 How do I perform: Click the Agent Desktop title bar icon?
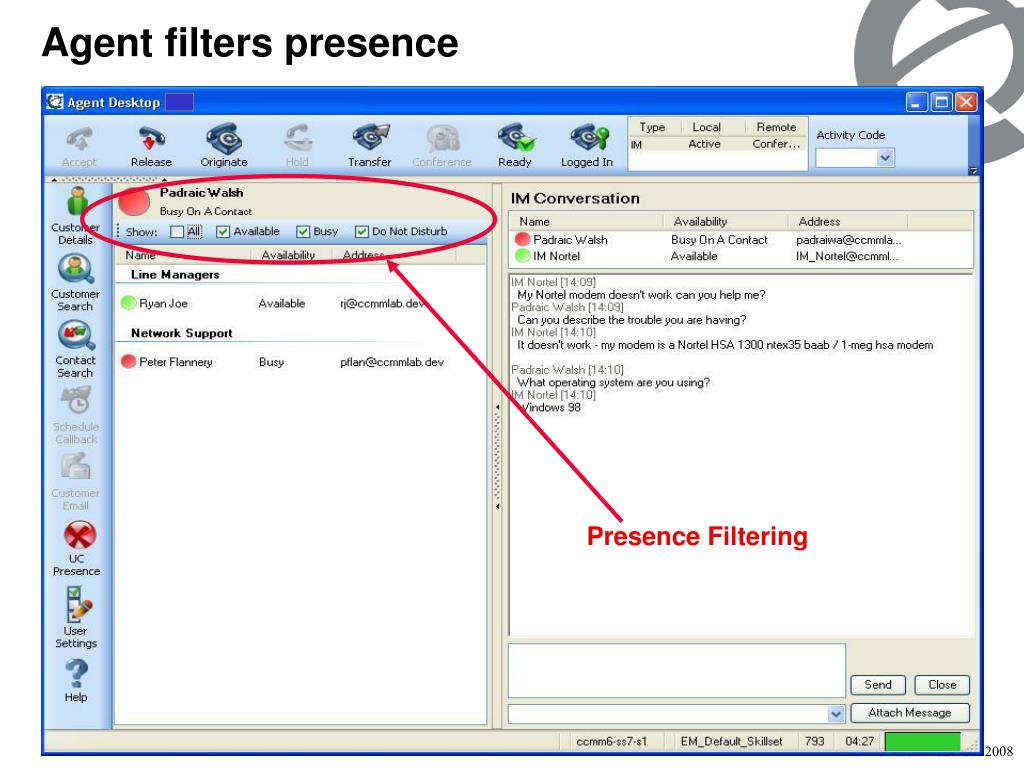55,102
